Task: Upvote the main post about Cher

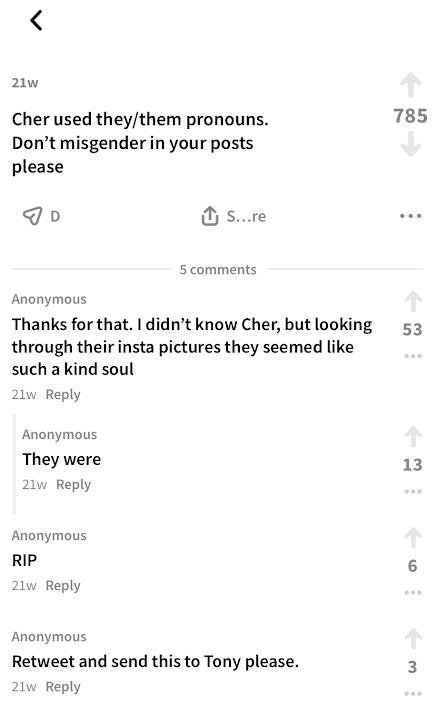Action: tap(410, 85)
